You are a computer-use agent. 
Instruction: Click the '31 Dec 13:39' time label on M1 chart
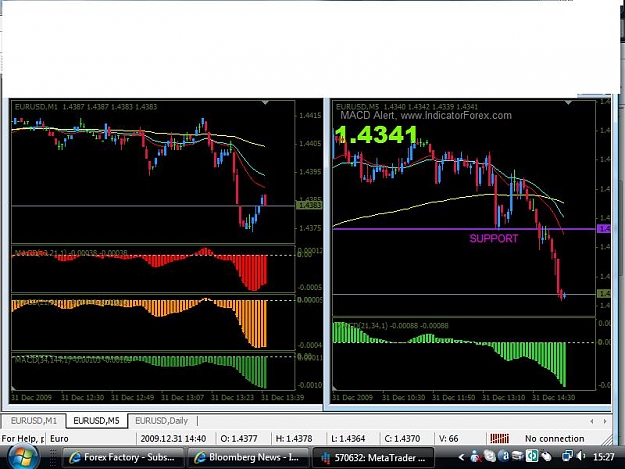[x=283, y=397]
